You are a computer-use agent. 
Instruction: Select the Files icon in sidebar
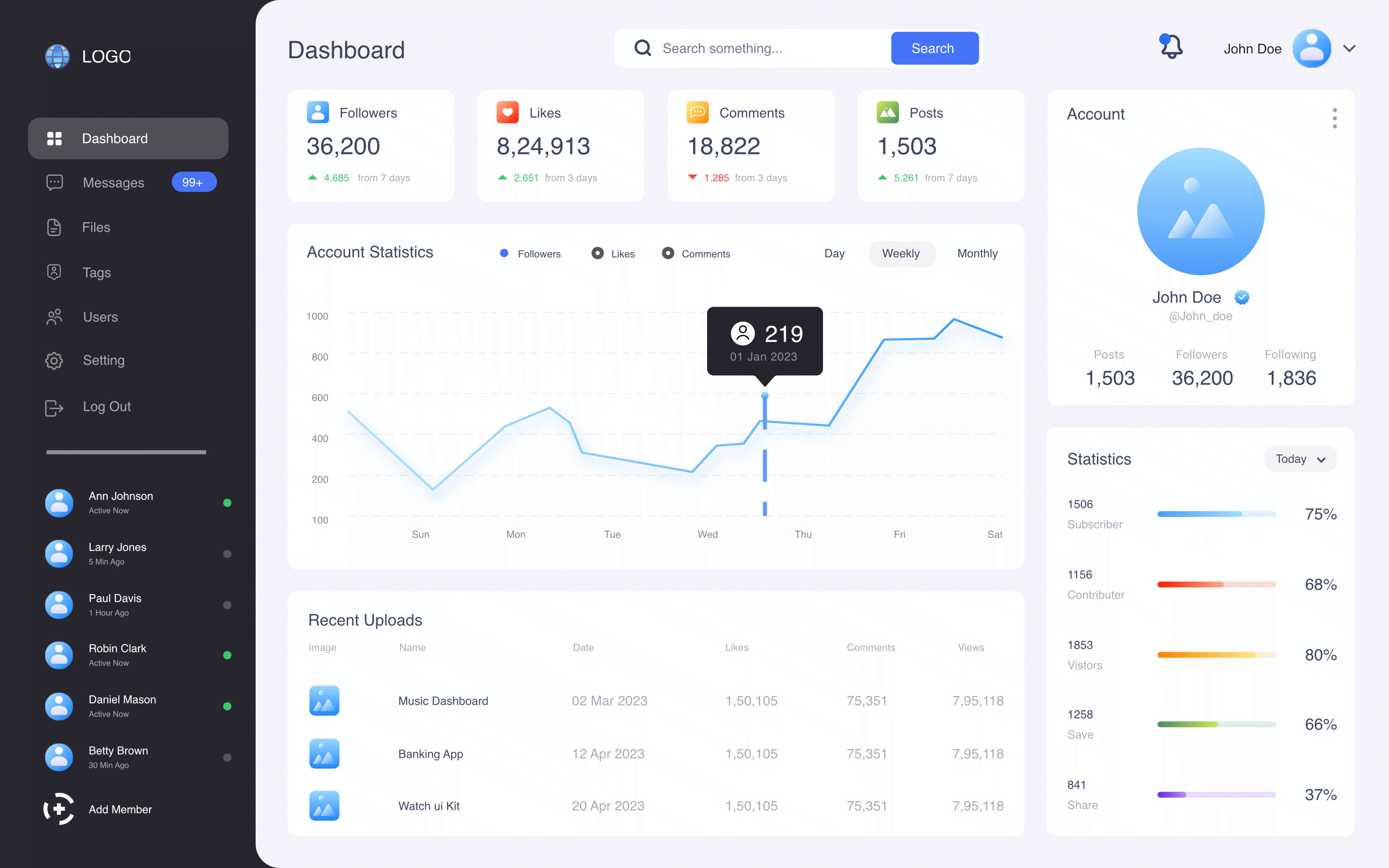coord(54,227)
